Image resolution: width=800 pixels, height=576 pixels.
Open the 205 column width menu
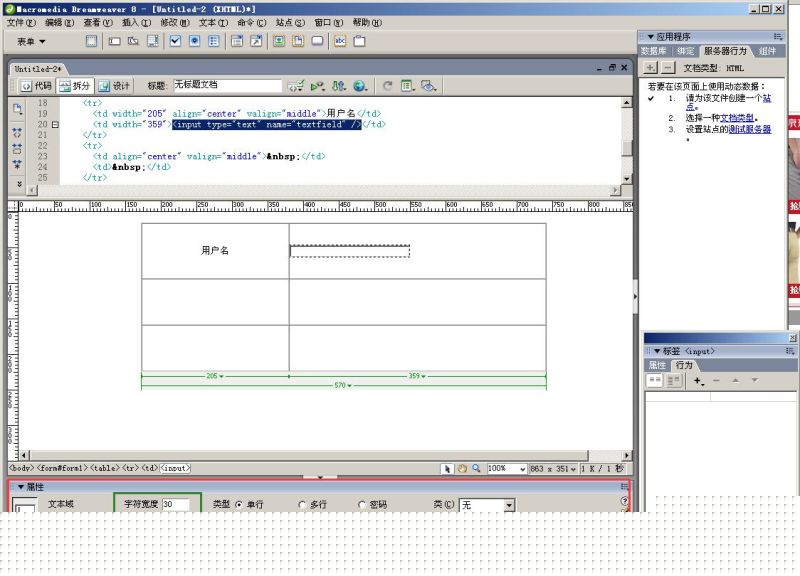[x=215, y=376]
